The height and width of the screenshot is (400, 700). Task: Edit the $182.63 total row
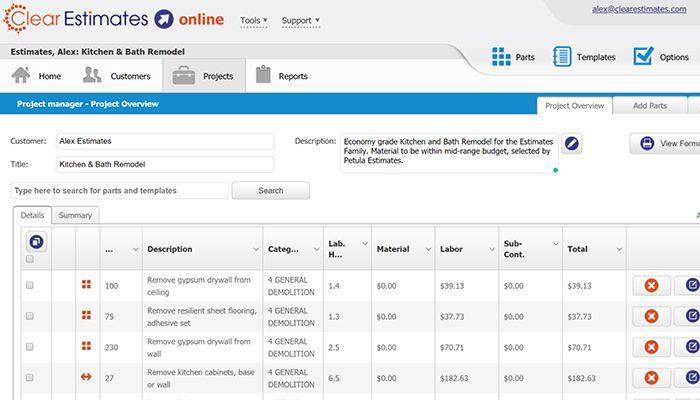pos(690,377)
